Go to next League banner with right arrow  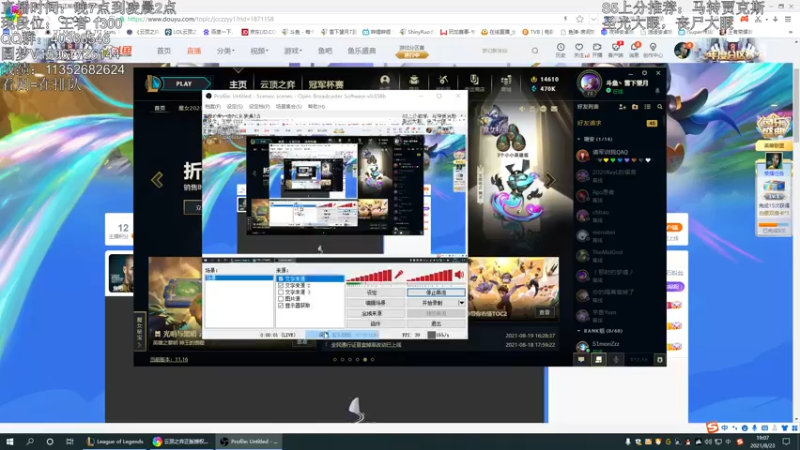pyautogui.click(x=550, y=180)
